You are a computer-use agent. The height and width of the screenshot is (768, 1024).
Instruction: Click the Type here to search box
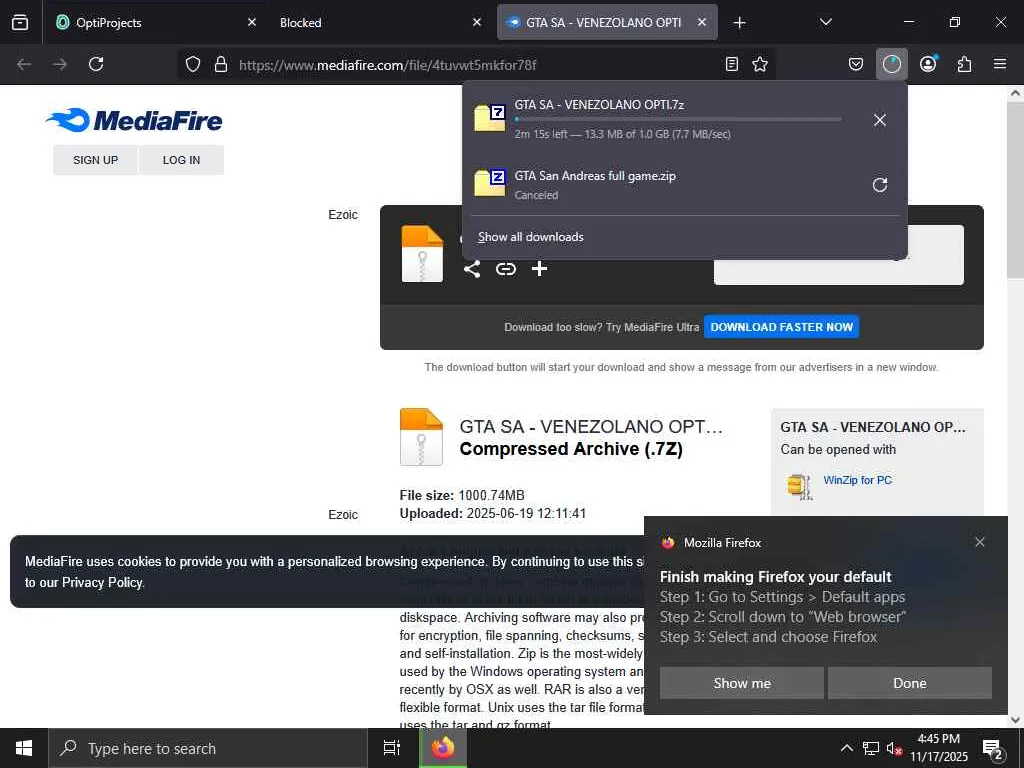(x=208, y=748)
